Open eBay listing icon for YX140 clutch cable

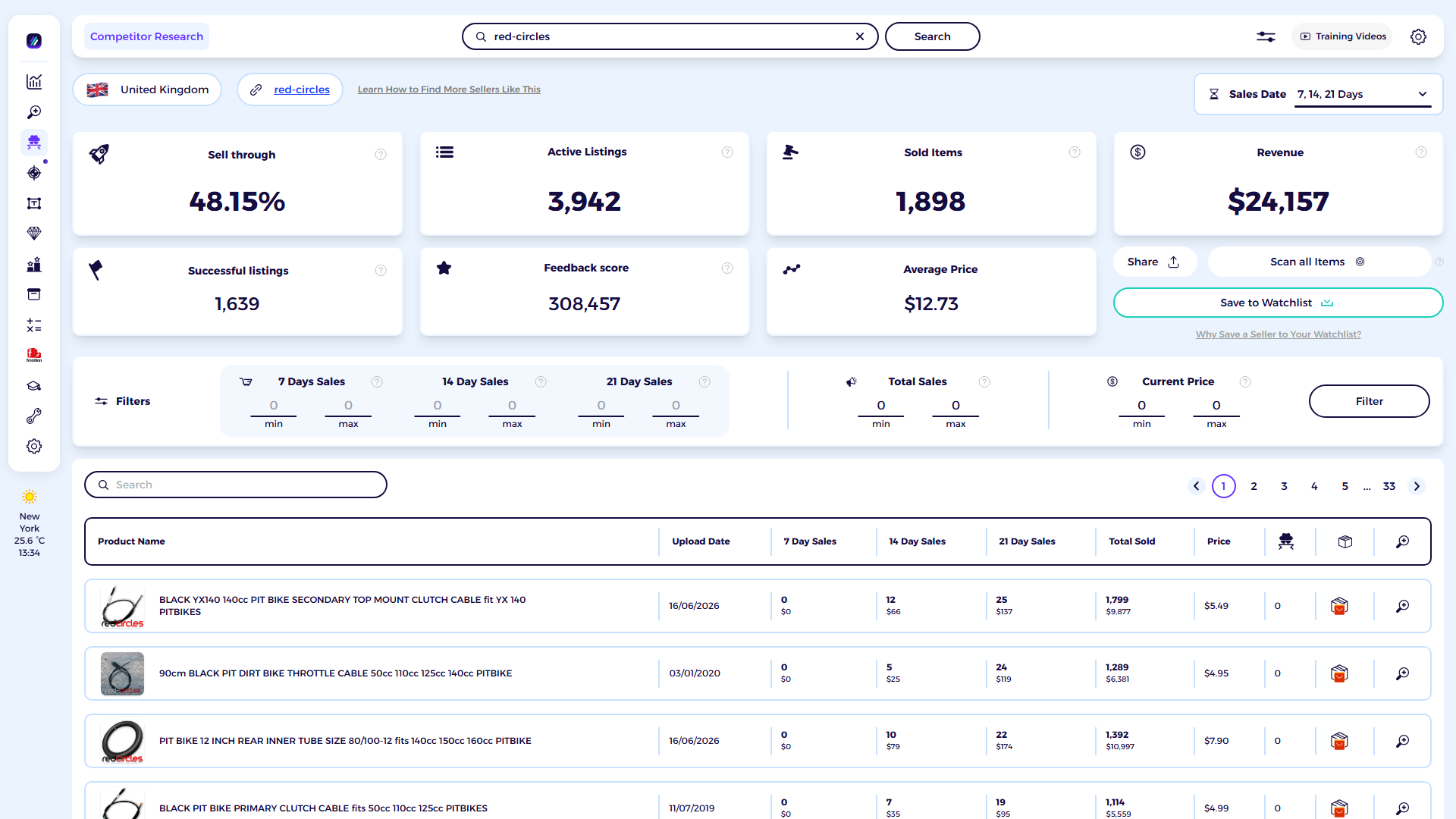coord(1339,606)
